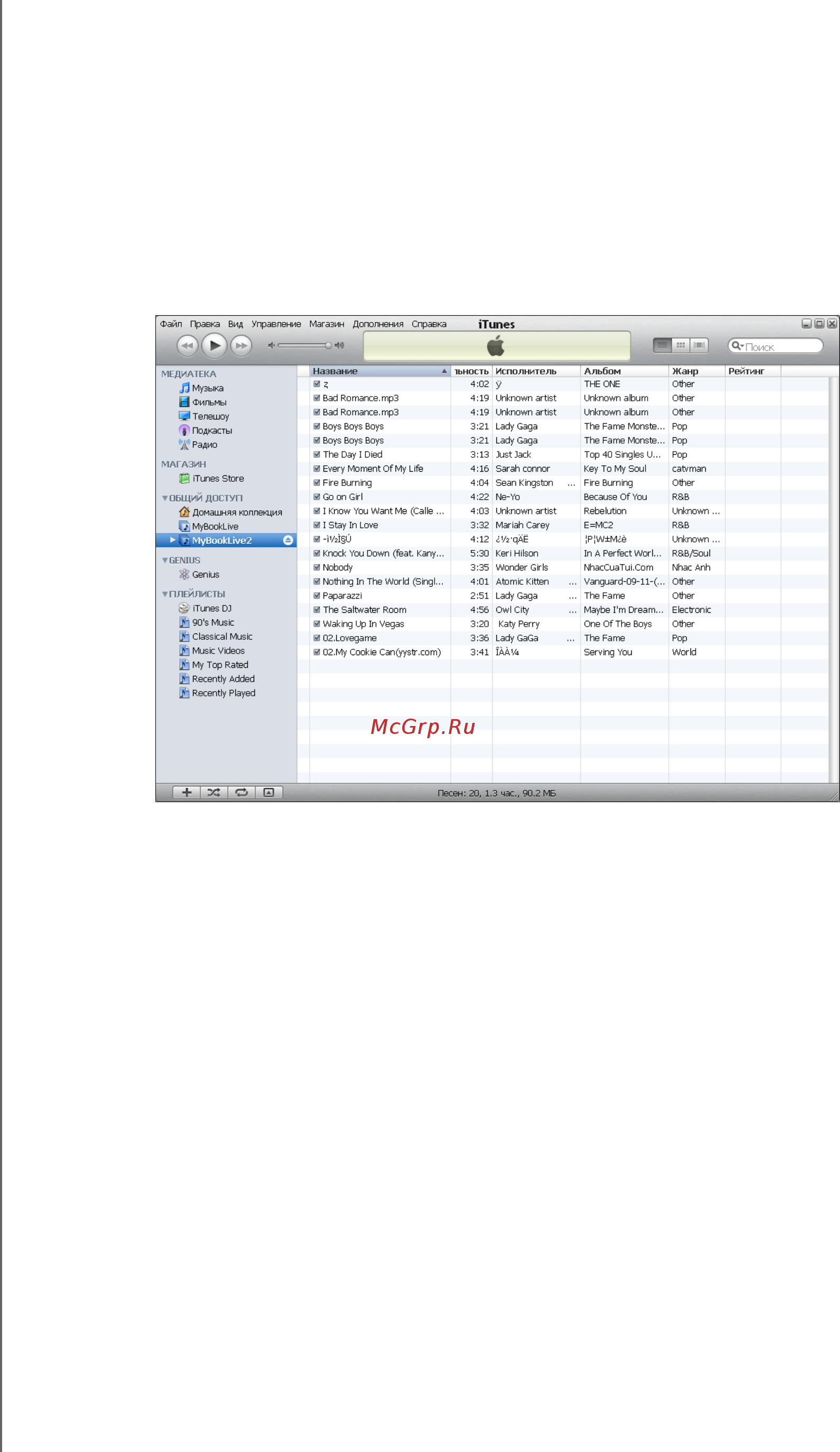840x1452 pixels.
Task: Switch to Cover Flow view mode
Action: point(699,345)
